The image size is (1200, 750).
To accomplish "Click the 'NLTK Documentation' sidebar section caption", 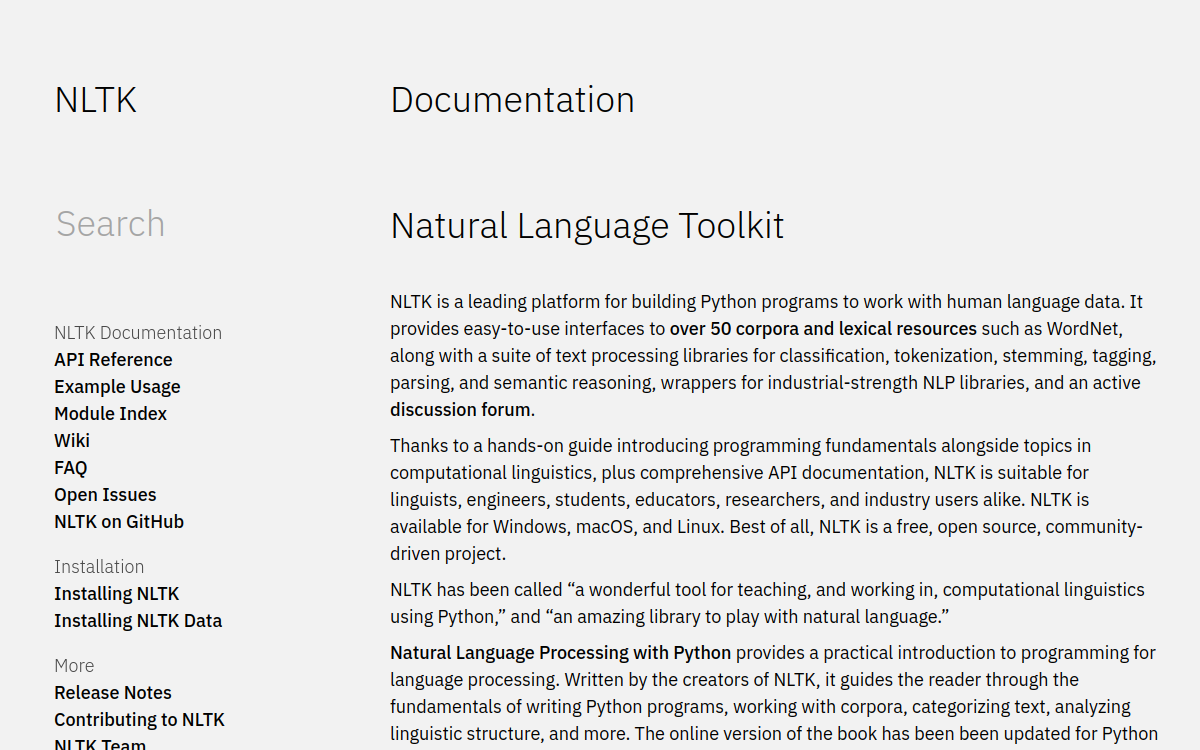I will 138,333.
